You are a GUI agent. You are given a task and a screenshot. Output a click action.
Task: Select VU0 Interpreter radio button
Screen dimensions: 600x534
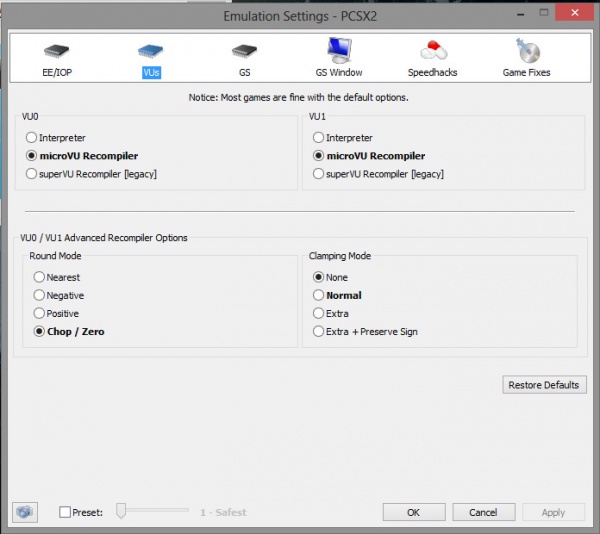pos(31,137)
